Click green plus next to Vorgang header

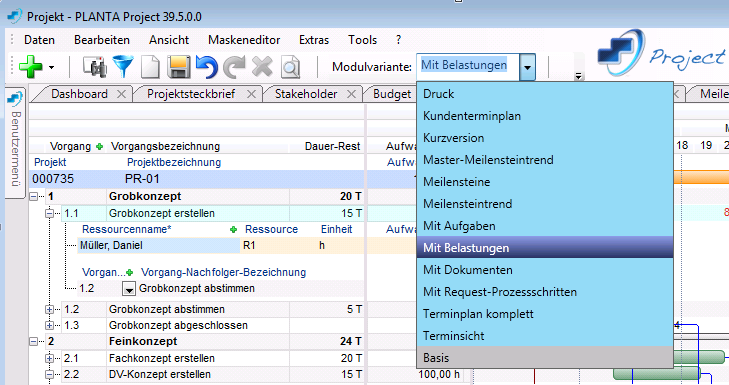click(99, 147)
